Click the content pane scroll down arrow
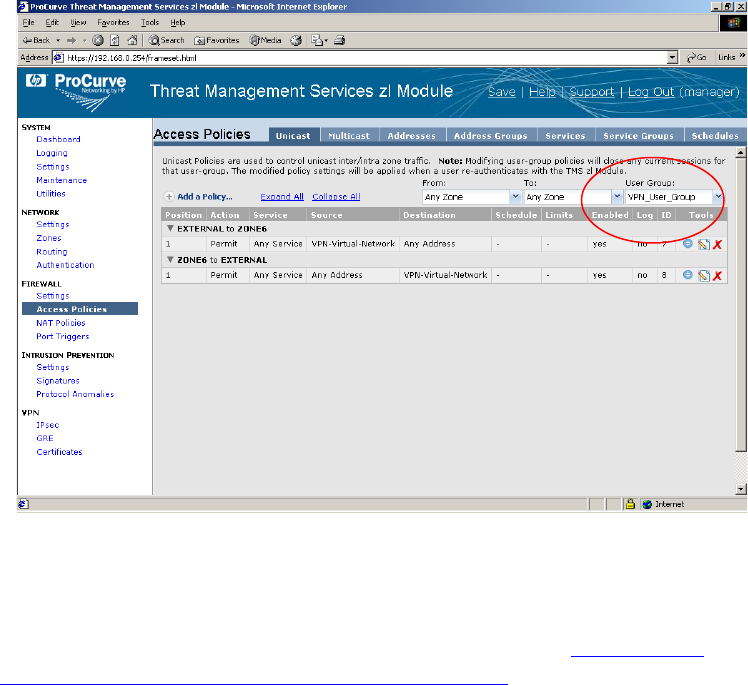This screenshot has height=685, width=748. [x=741, y=489]
